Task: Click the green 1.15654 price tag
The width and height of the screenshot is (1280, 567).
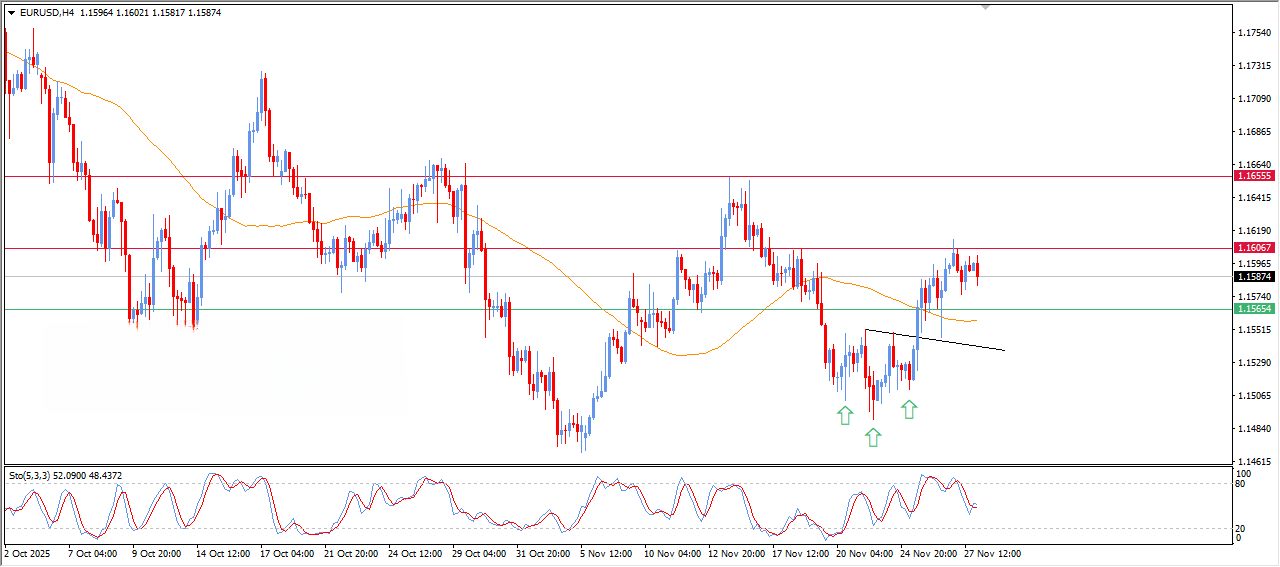Action: 1254,309
